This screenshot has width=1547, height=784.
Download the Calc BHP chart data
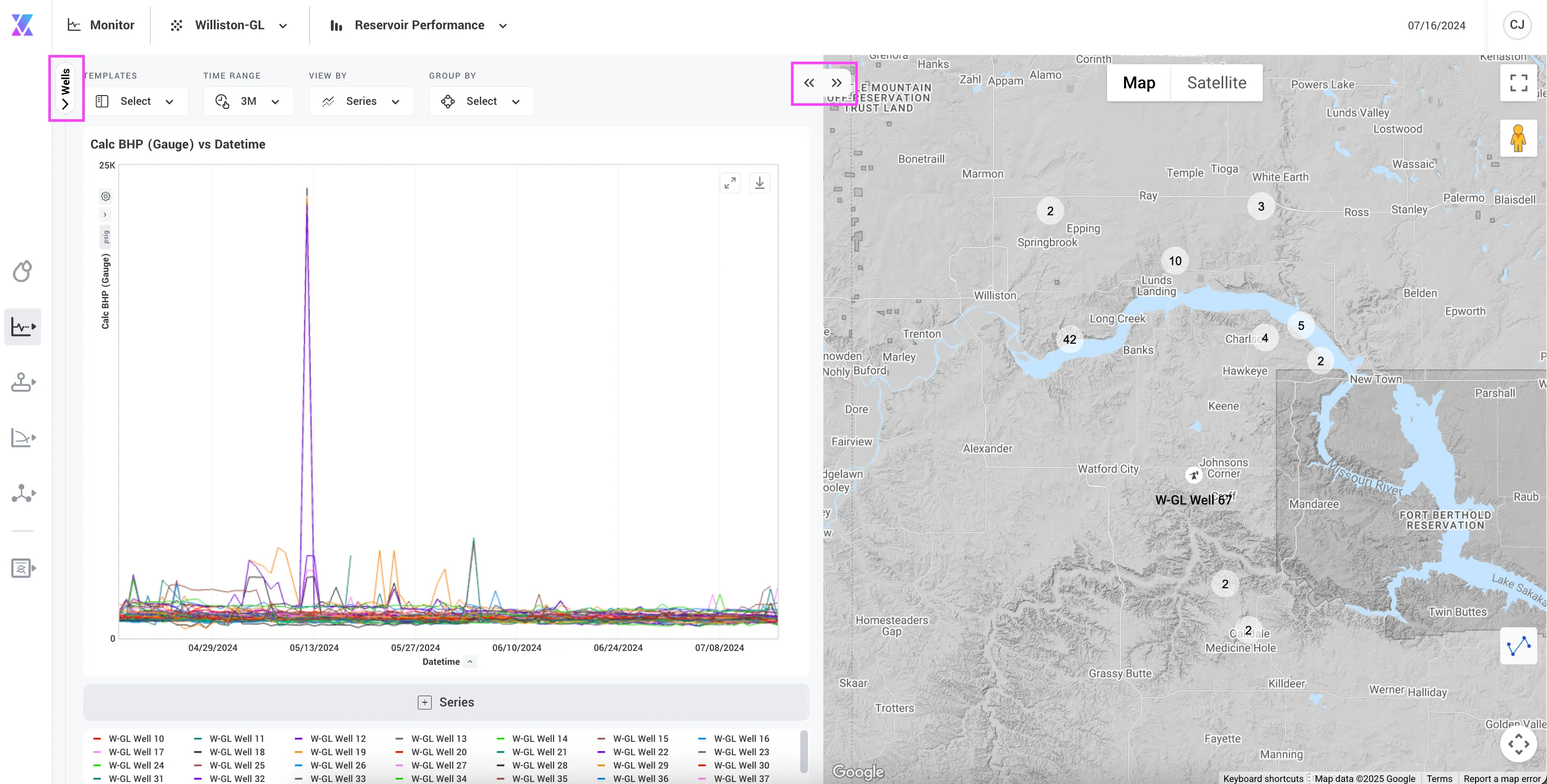(760, 183)
